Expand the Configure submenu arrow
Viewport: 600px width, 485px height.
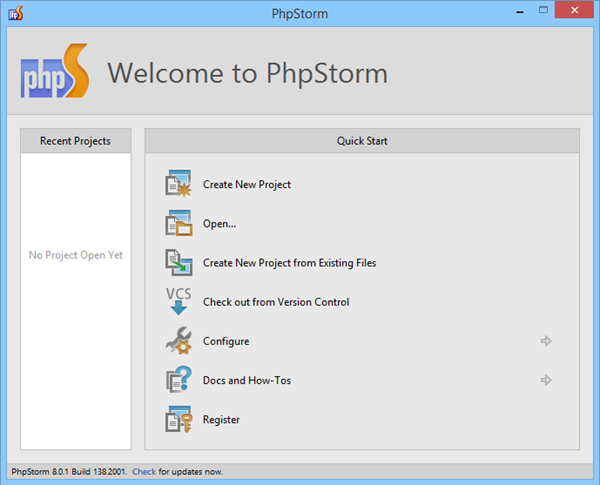pos(546,341)
